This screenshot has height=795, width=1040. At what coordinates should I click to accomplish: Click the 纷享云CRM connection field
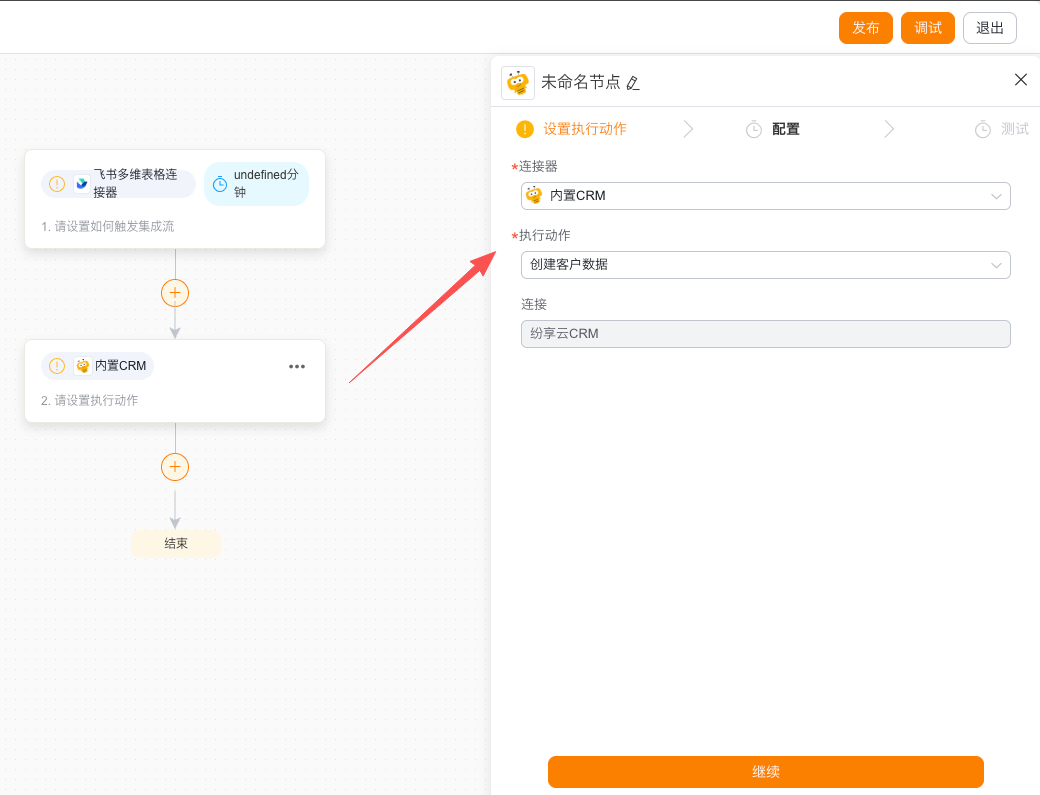765,334
